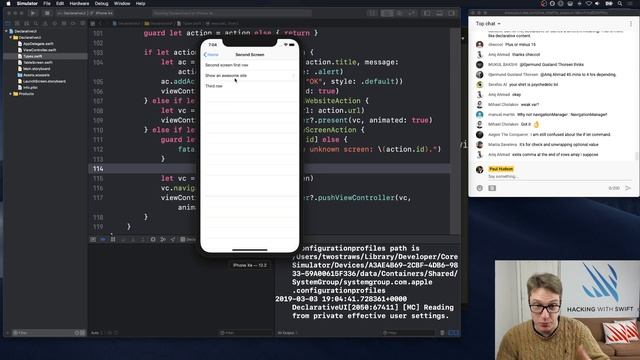Click the chat panel scrollbar
This screenshot has width=640, height=360.
click(636, 156)
